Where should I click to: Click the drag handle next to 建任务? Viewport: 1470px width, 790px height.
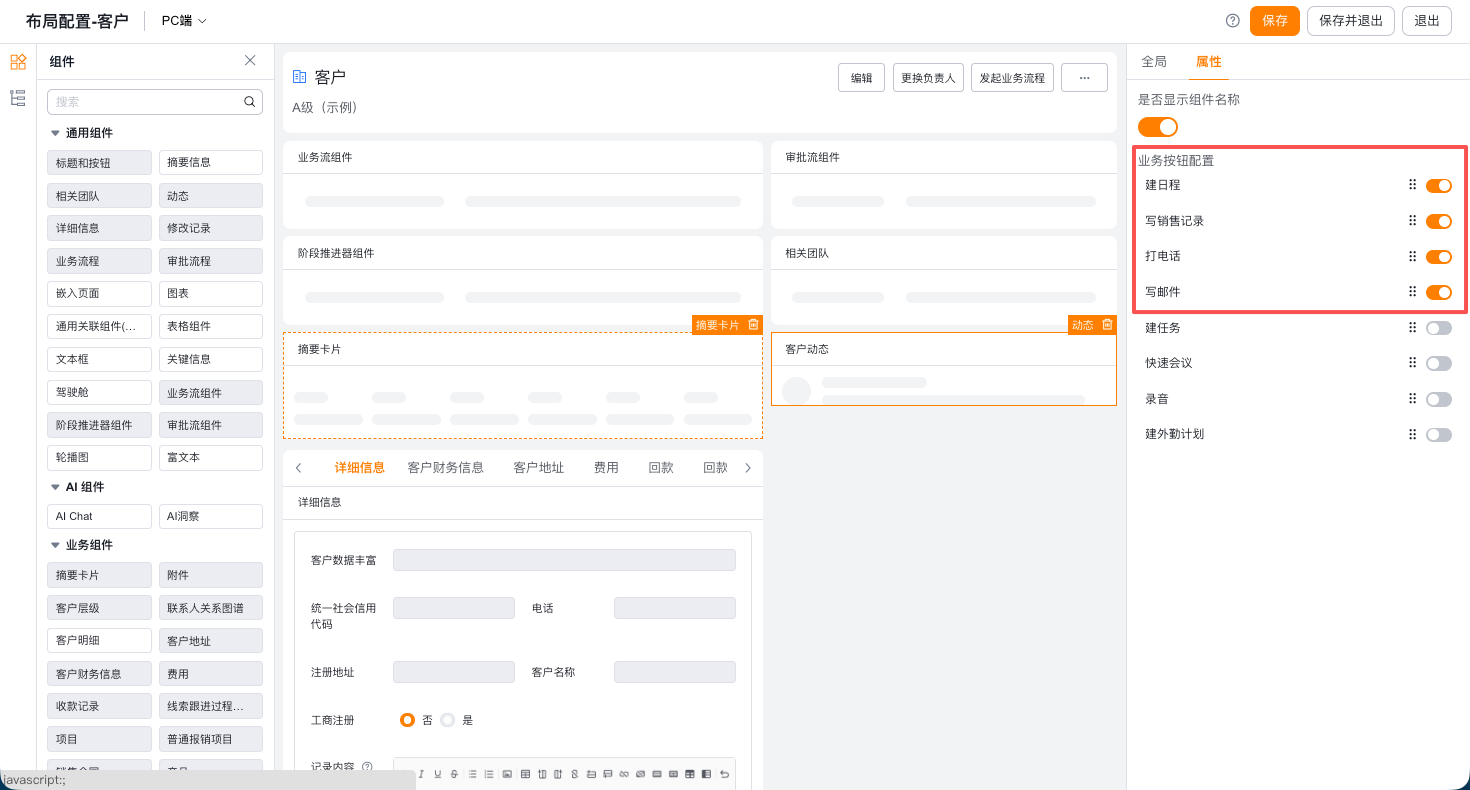pyautogui.click(x=1413, y=328)
